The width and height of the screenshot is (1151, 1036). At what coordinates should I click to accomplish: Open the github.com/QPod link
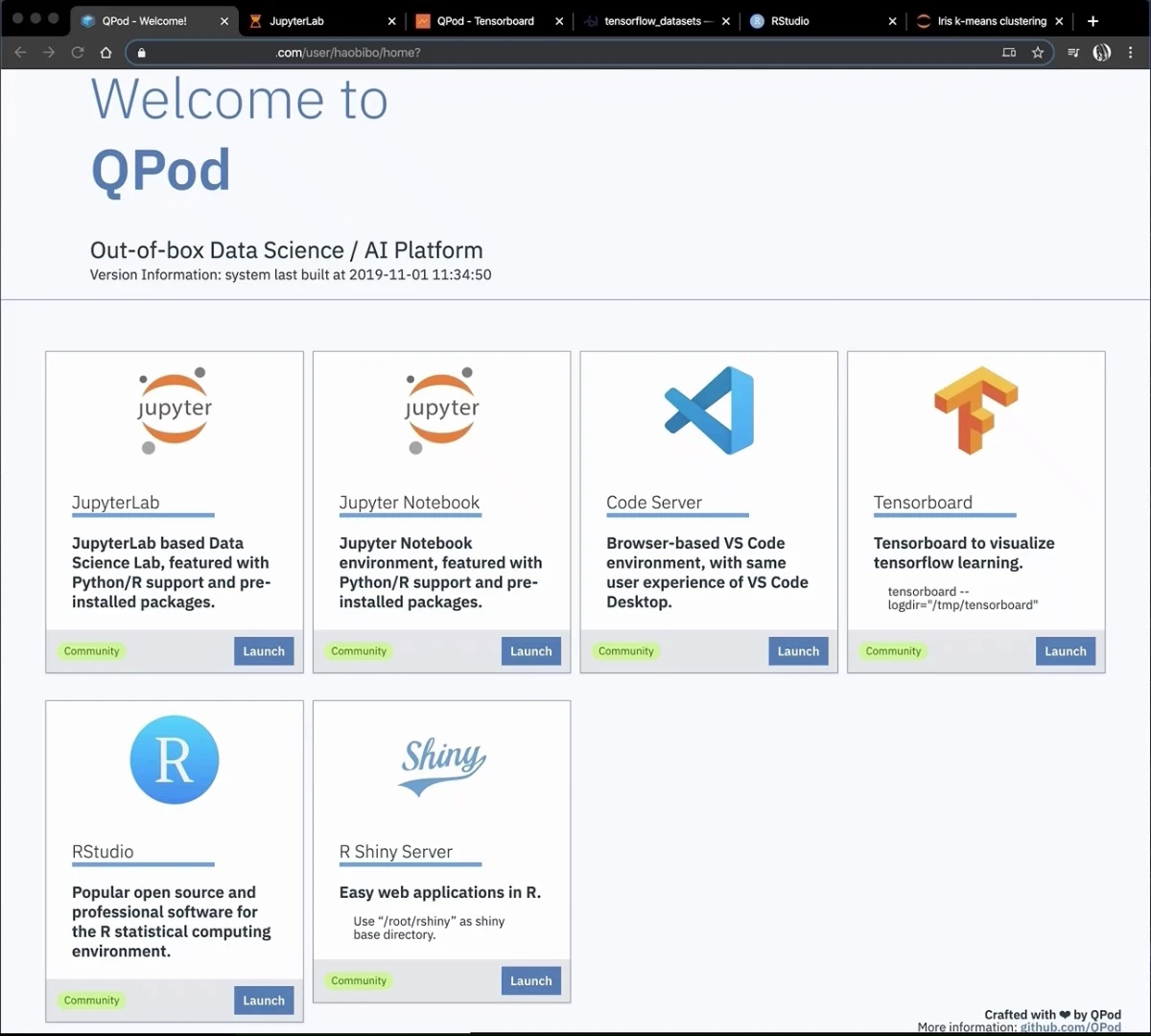(1070, 1027)
